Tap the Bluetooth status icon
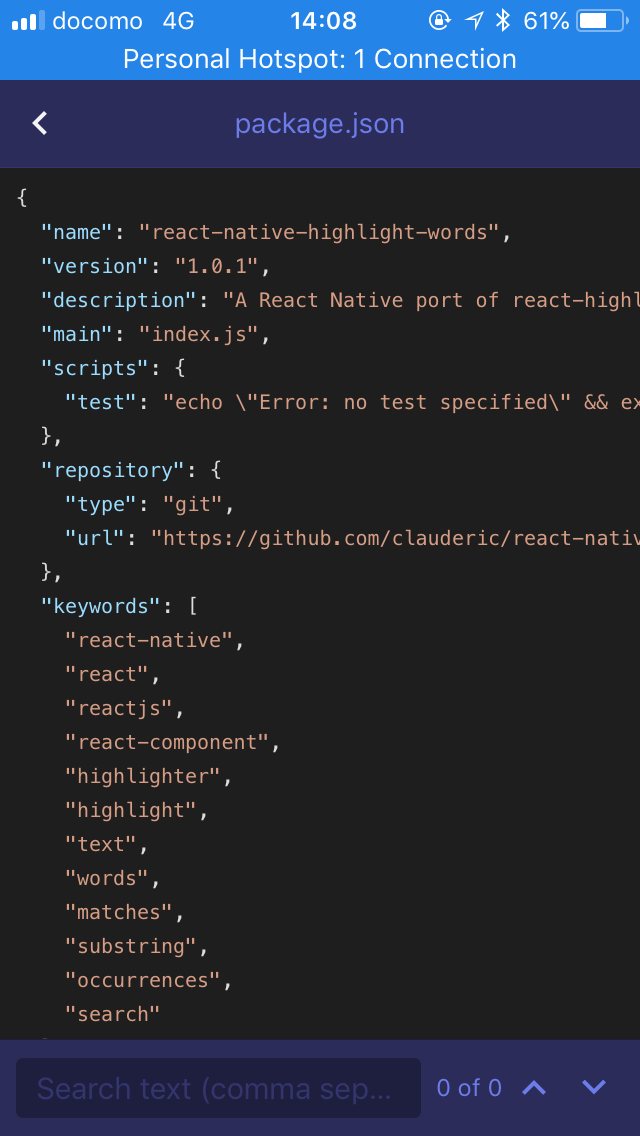 pos(503,20)
